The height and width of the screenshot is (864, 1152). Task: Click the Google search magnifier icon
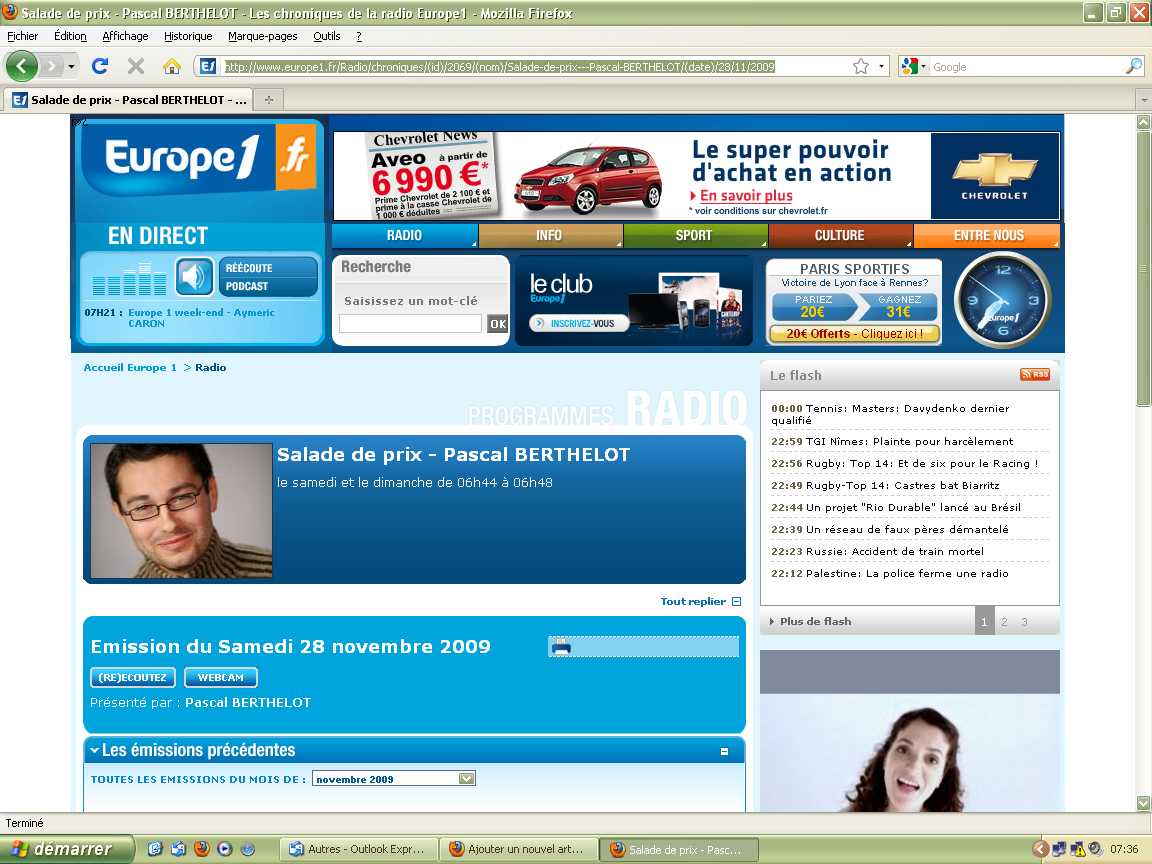(x=1134, y=66)
